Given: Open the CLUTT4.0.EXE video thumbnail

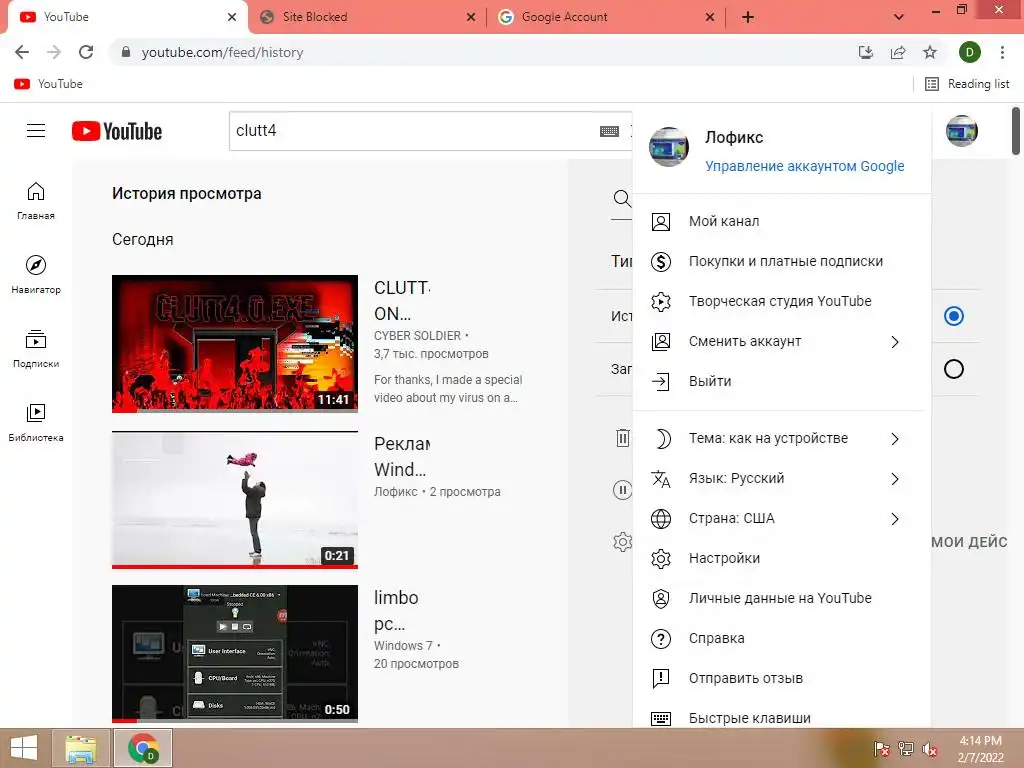Looking at the screenshot, I should coord(234,344).
